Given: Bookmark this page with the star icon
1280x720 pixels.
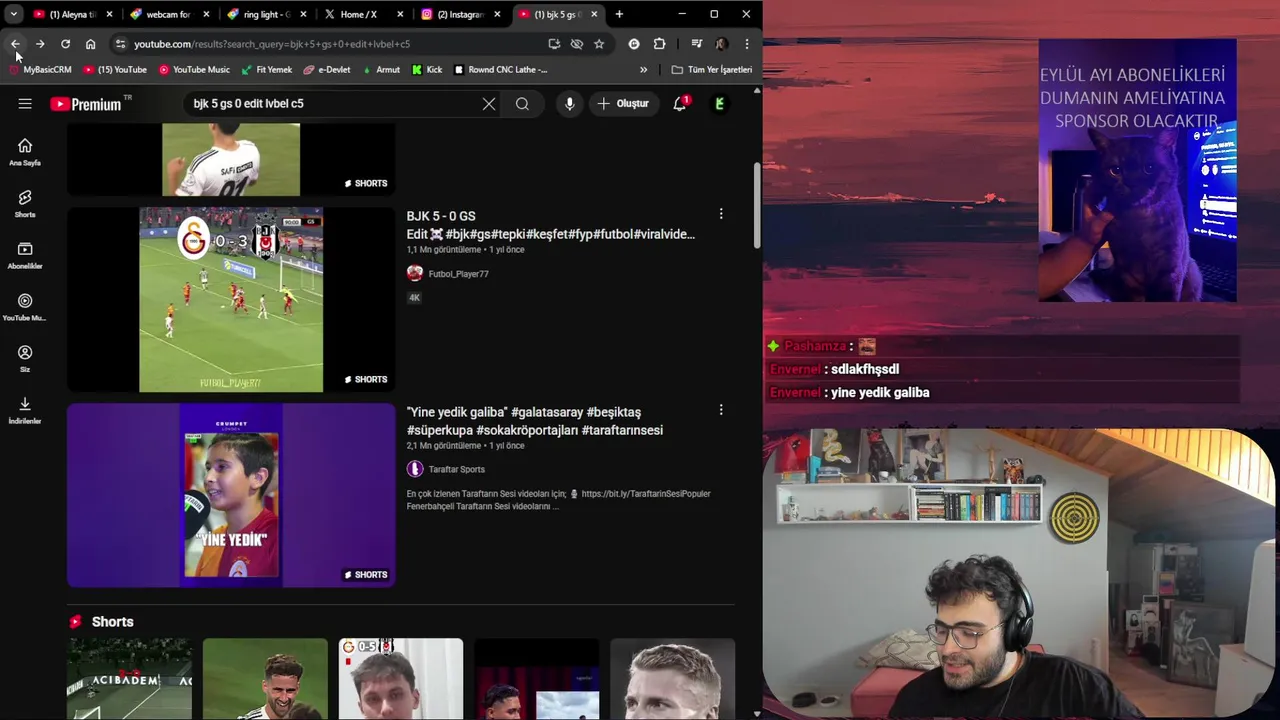Looking at the screenshot, I should 599,44.
